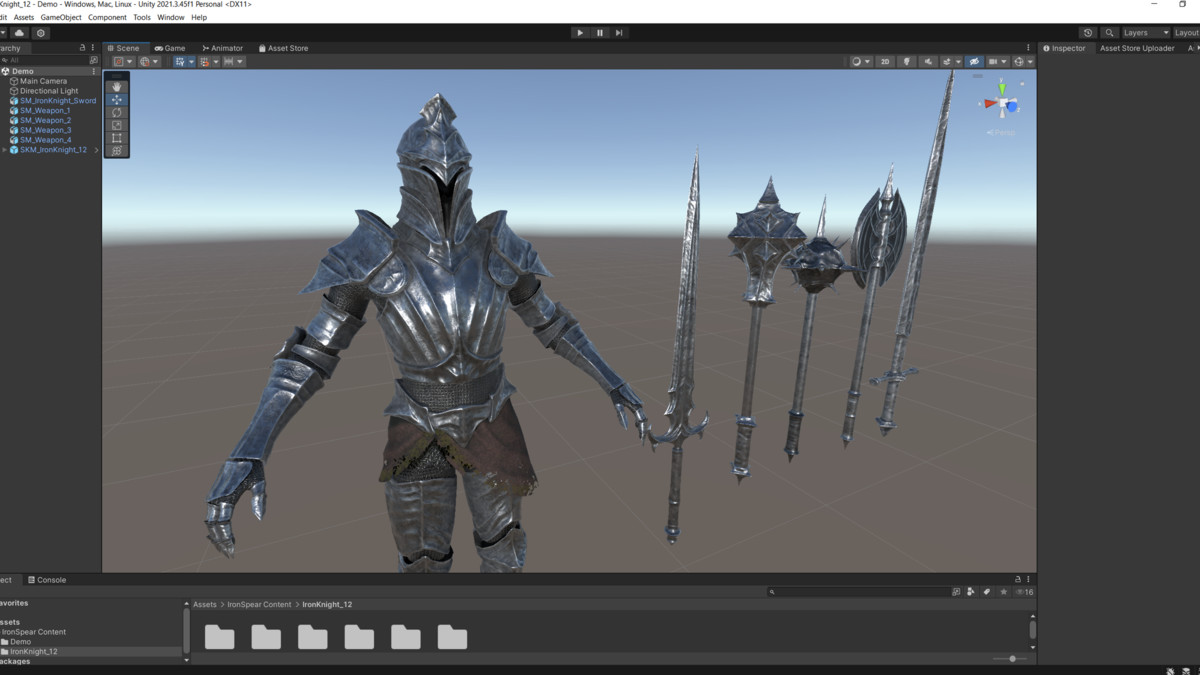Click the Play button
The width and height of the screenshot is (1200, 675).
[x=580, y=33]
